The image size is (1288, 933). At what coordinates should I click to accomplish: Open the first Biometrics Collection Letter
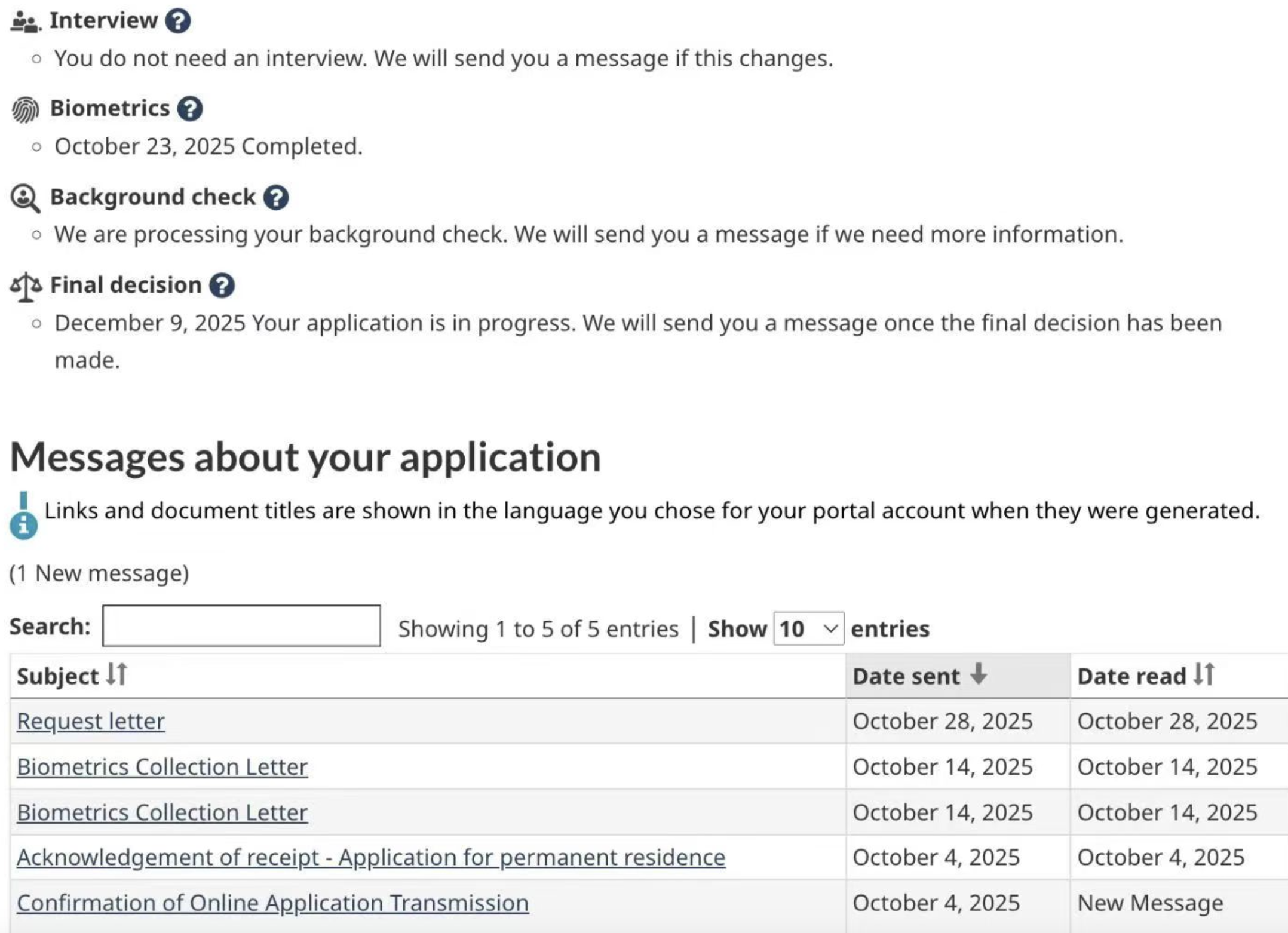coord(162,766)
